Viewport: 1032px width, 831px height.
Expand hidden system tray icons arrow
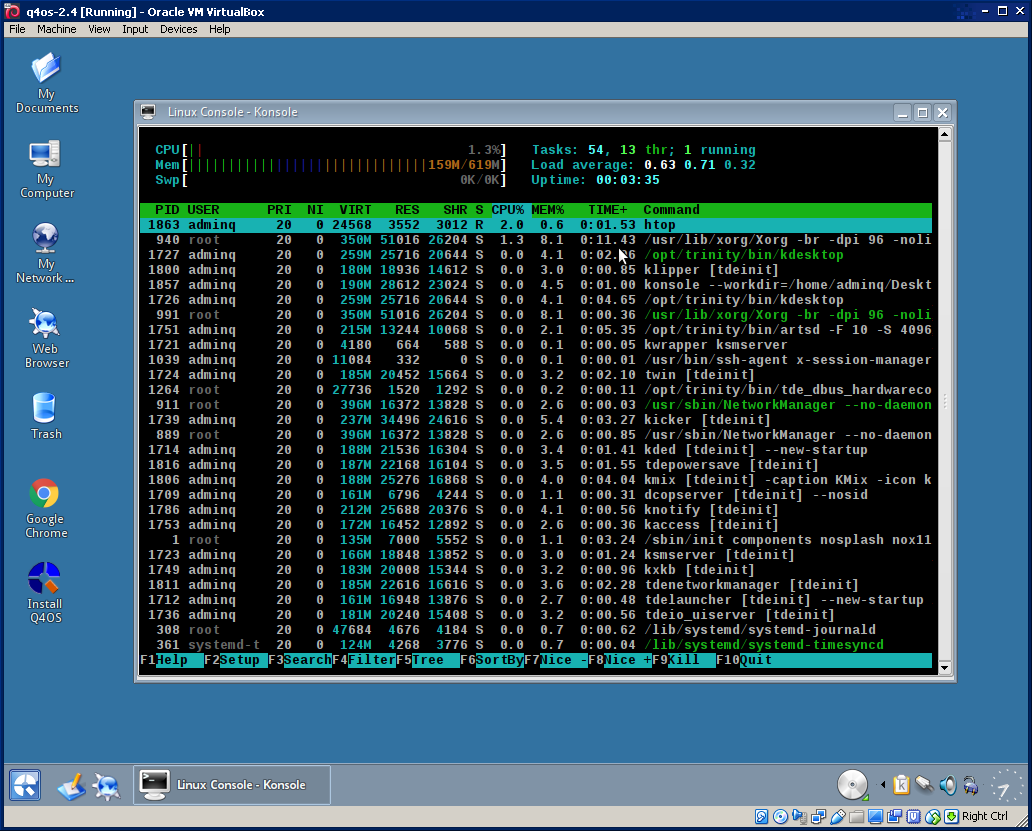(x=882, y=786)
